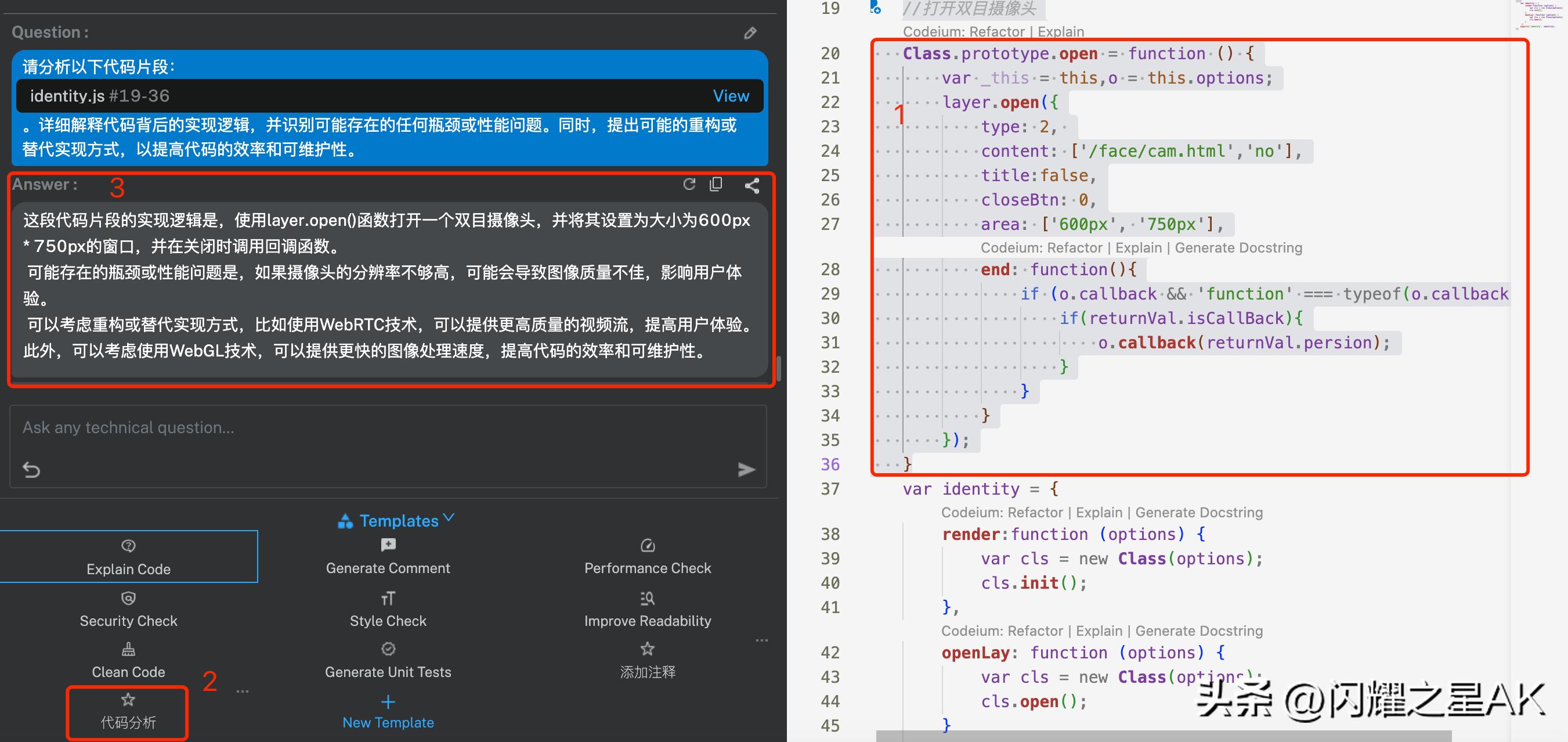Run the Security Check template

pos(128,609)
